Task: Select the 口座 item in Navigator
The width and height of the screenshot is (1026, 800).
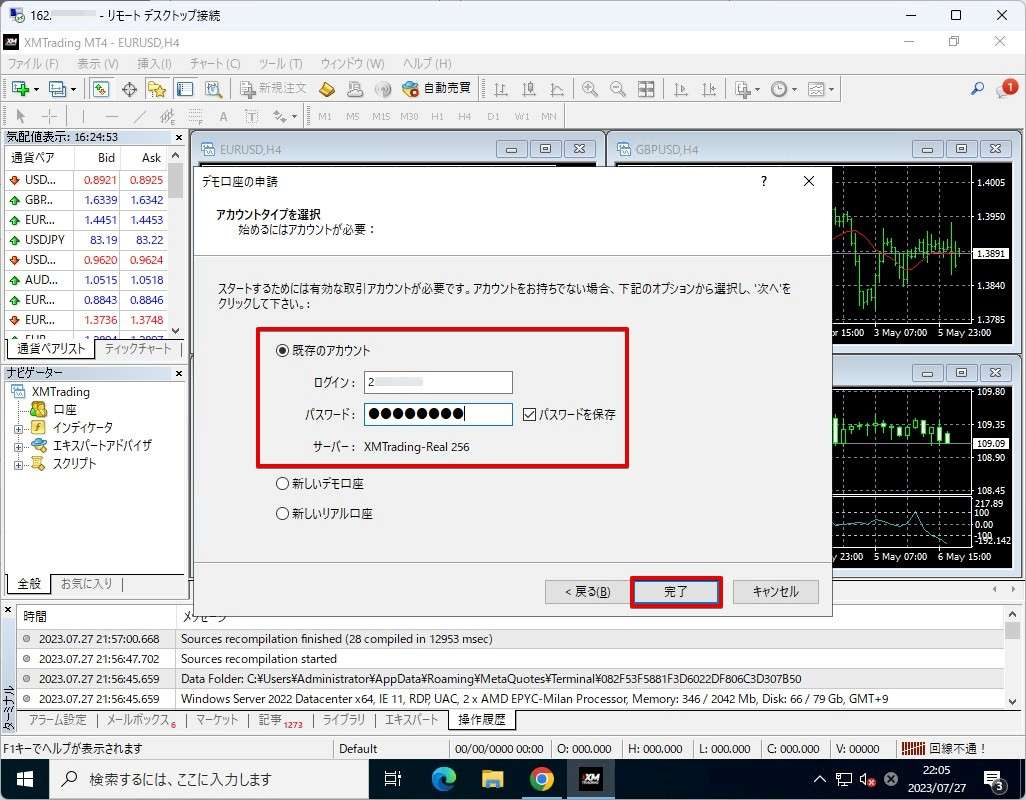Action: (x=65, y=409)
